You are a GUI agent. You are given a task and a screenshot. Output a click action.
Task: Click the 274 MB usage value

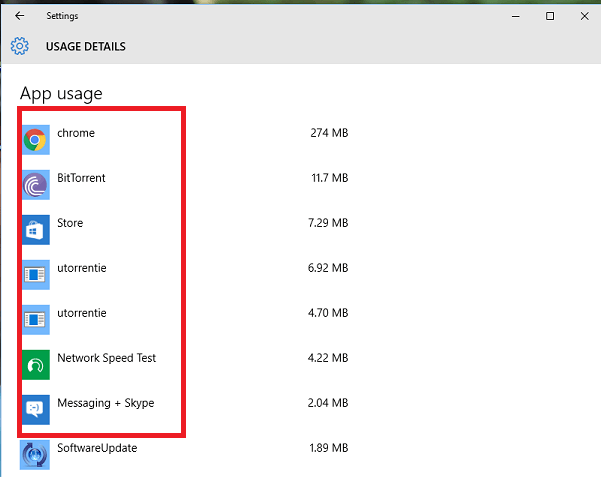(x=329, y=133)
